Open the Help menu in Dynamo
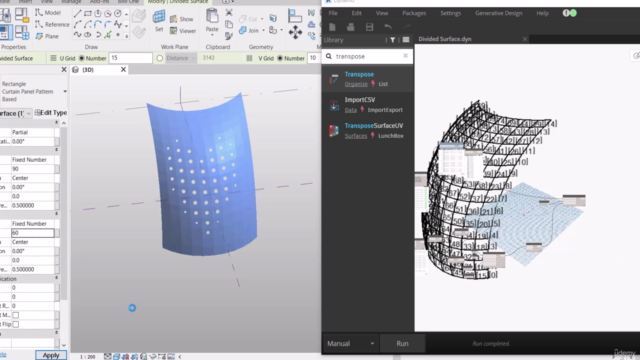This screenshot has height=360, width=640. 542,13
